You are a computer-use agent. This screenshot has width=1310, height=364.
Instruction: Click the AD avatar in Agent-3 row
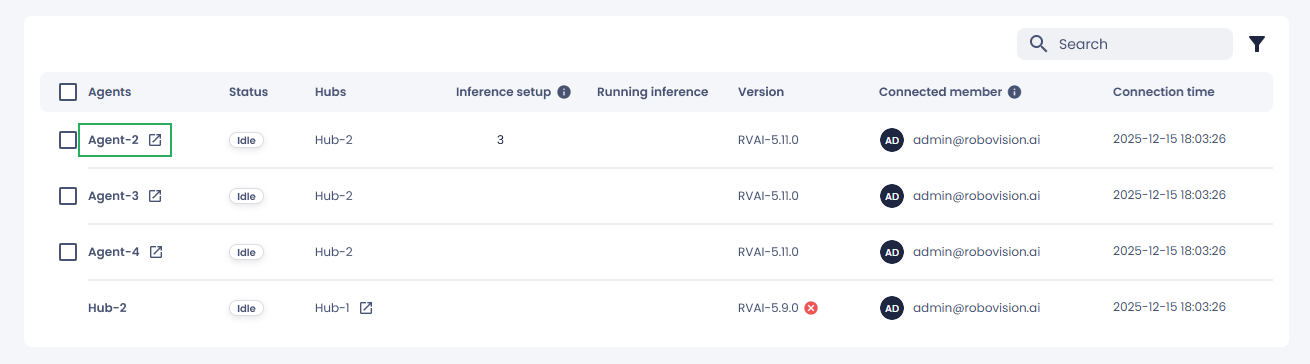[x=891, y=196]
